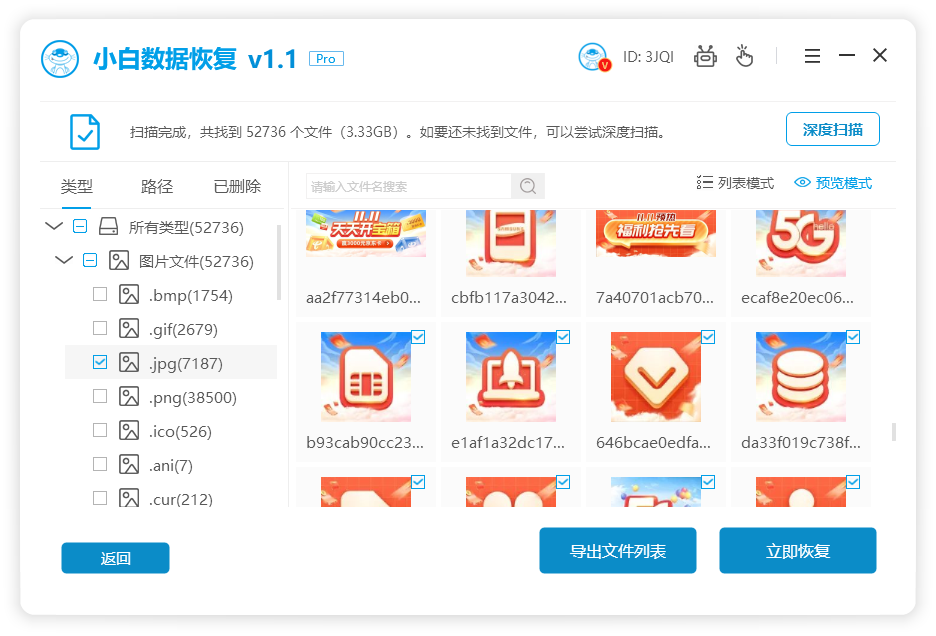Click the 导出文件列表 export button
The width and height of the screenshot is (936, 636).
[x=617, y=550]
